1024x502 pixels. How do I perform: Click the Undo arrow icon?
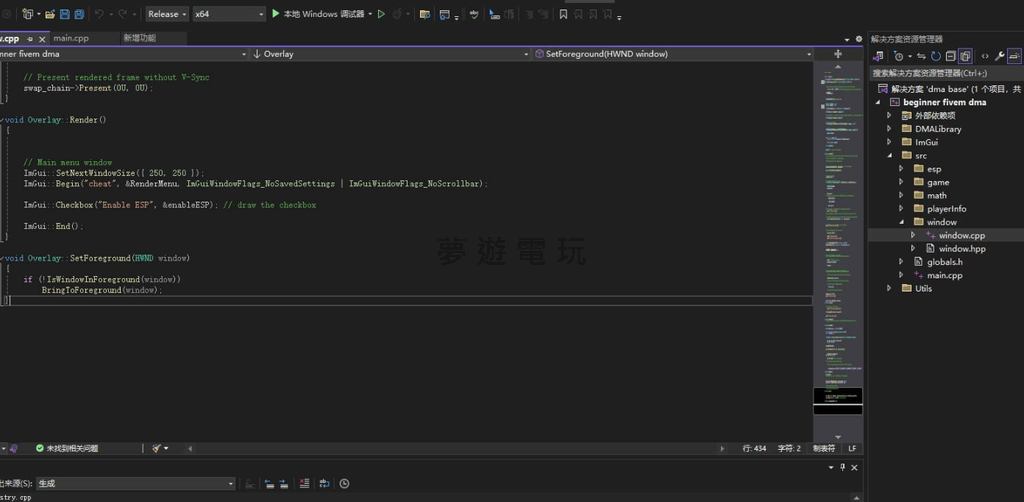pos(99,14)
